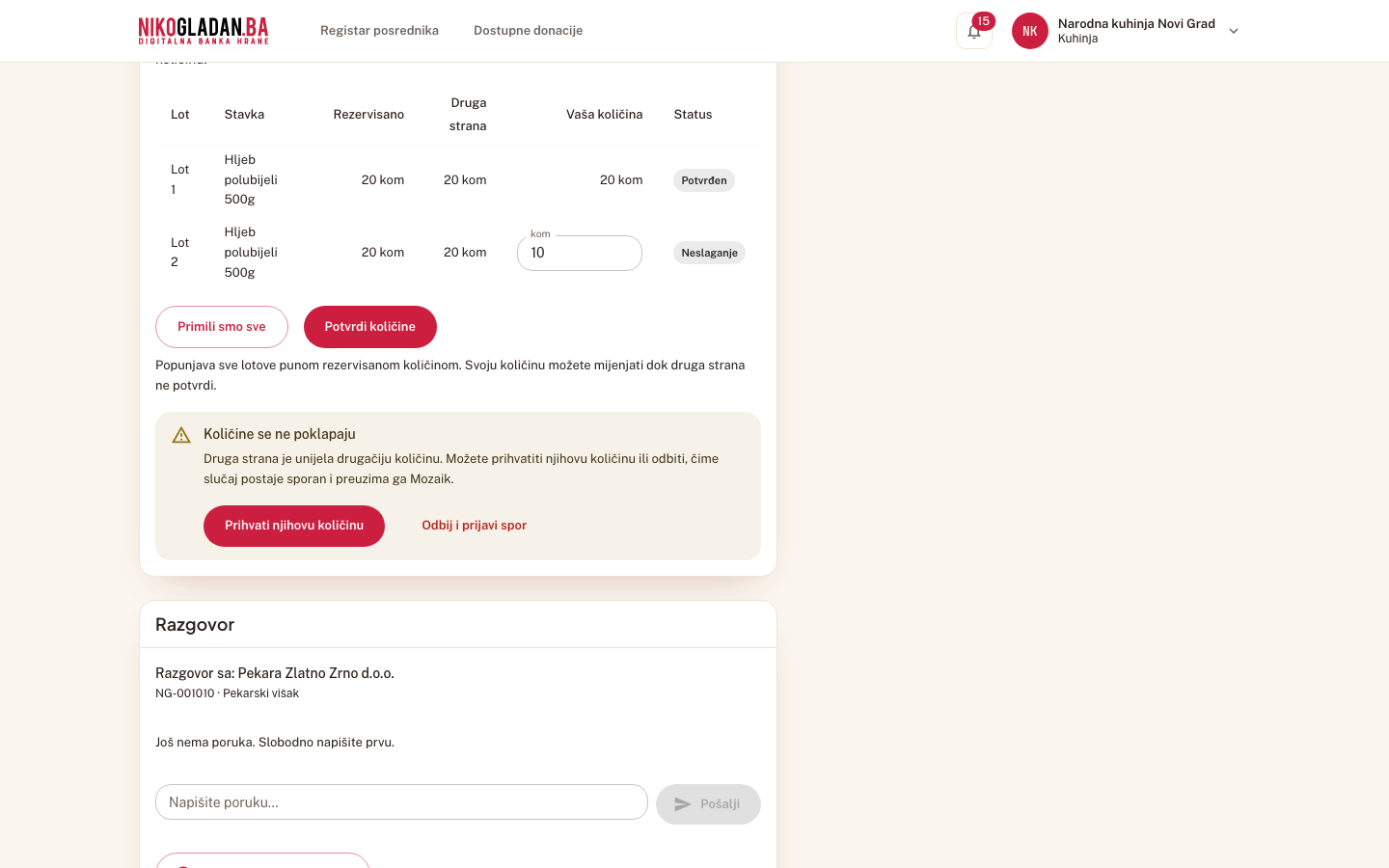Open the Dostupne donacije page

pyautogui.click(x=528, y=31)
